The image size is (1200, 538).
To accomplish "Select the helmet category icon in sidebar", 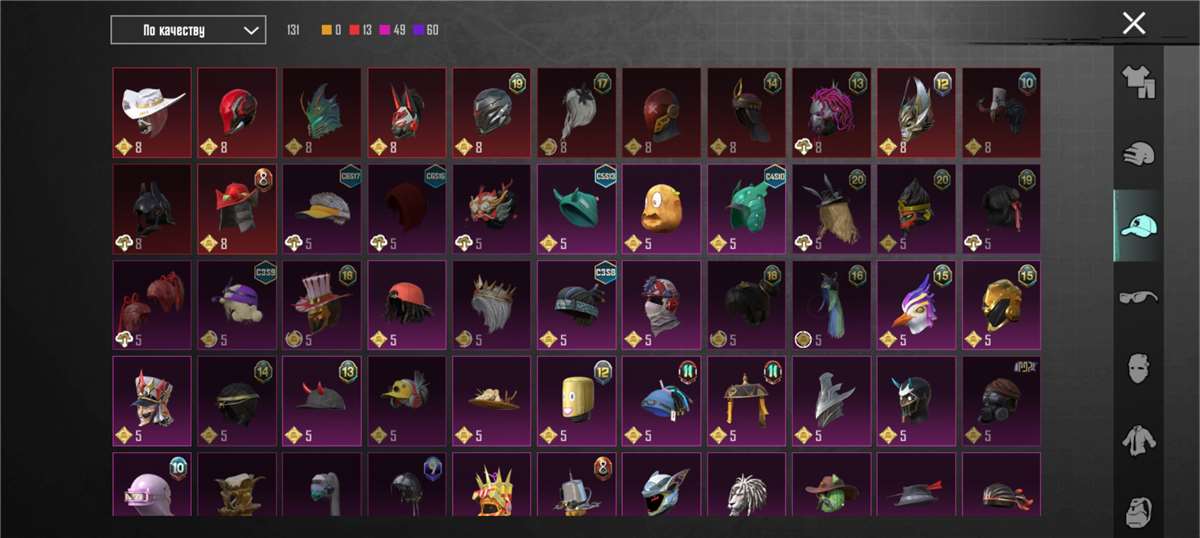I will click(x=1138, y=154).
